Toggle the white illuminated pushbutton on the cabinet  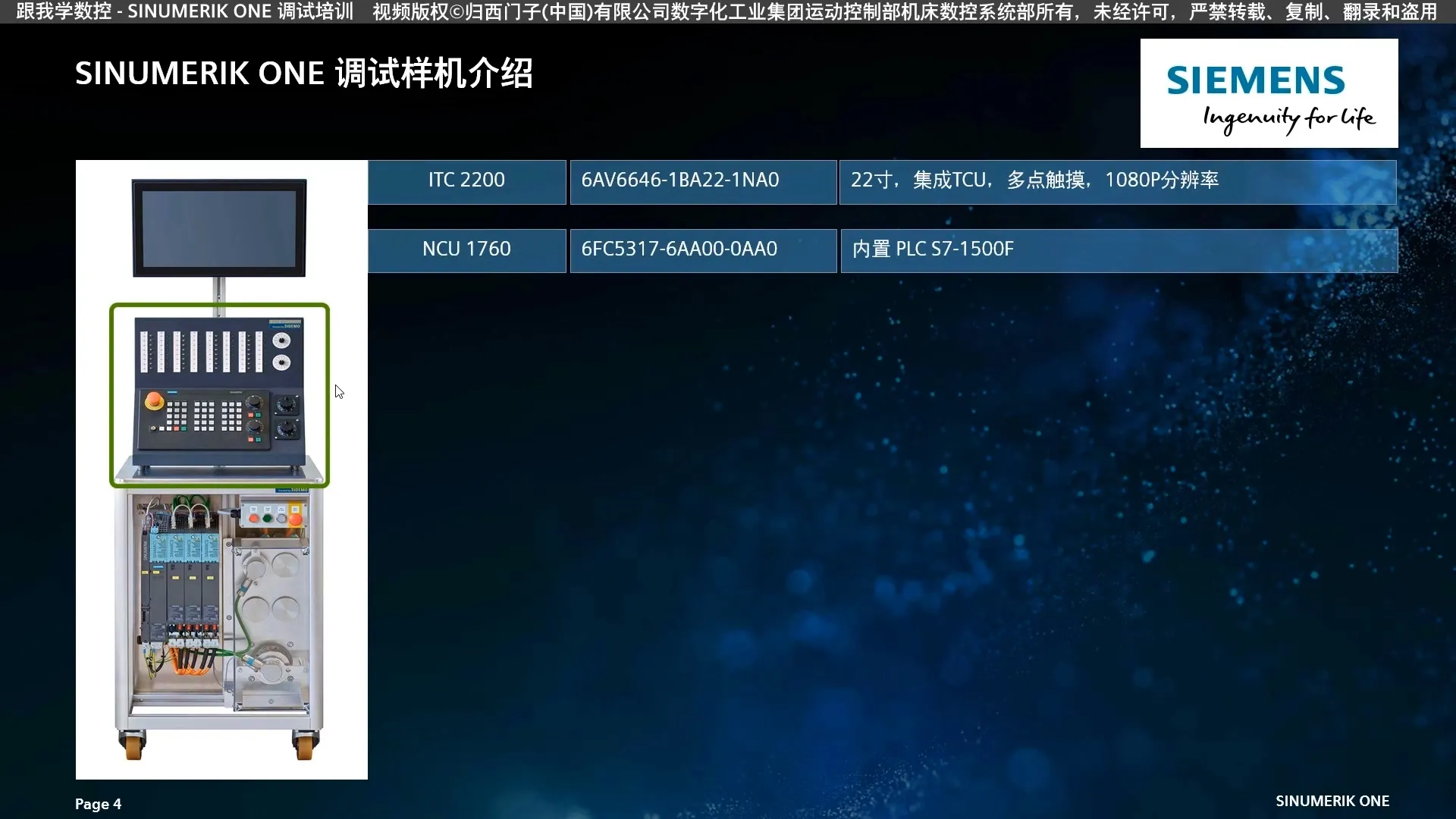[x=281, y=518]
